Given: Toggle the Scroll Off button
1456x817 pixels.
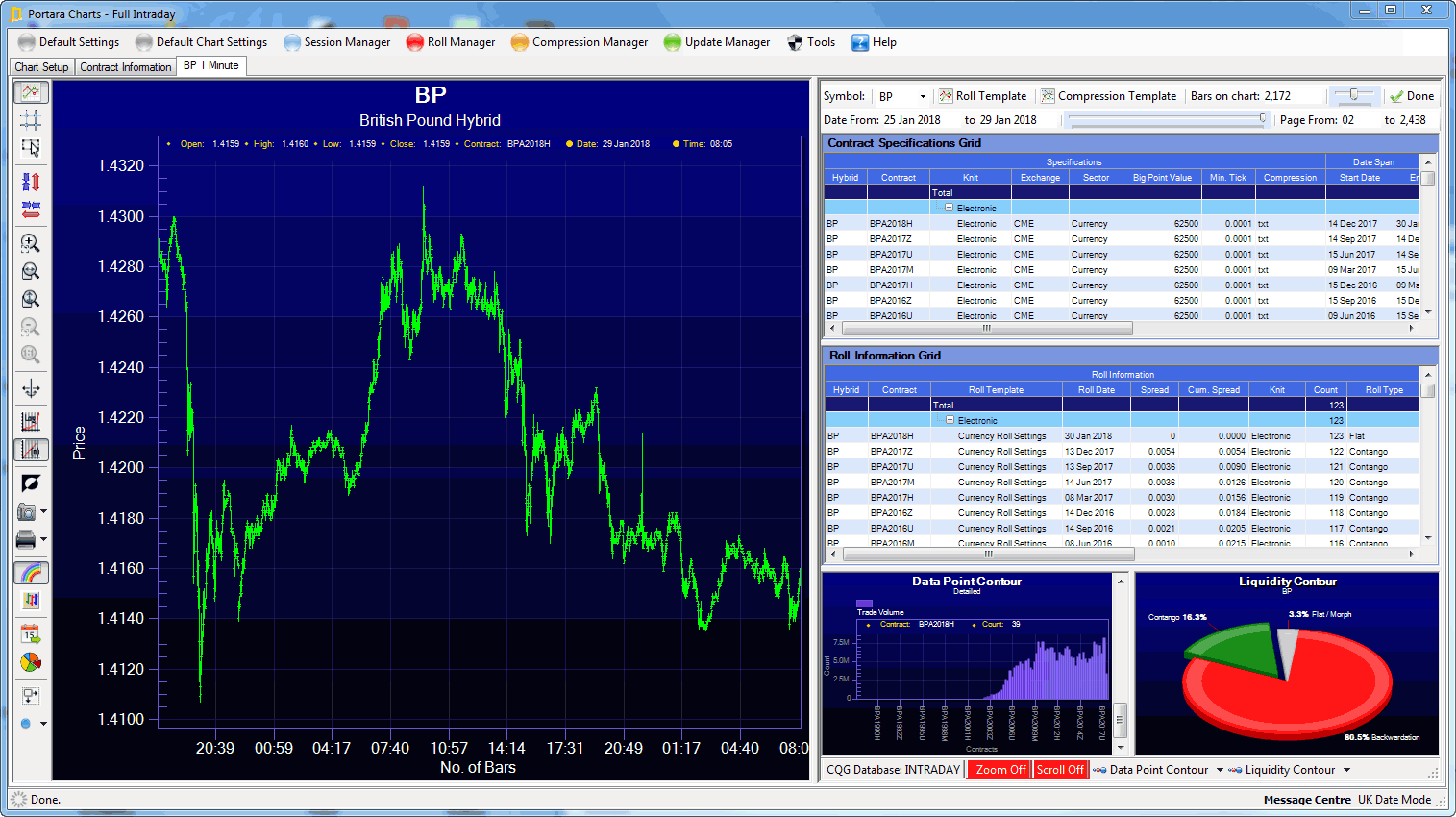Looking at the screenshot, I should coord(1060,770).
